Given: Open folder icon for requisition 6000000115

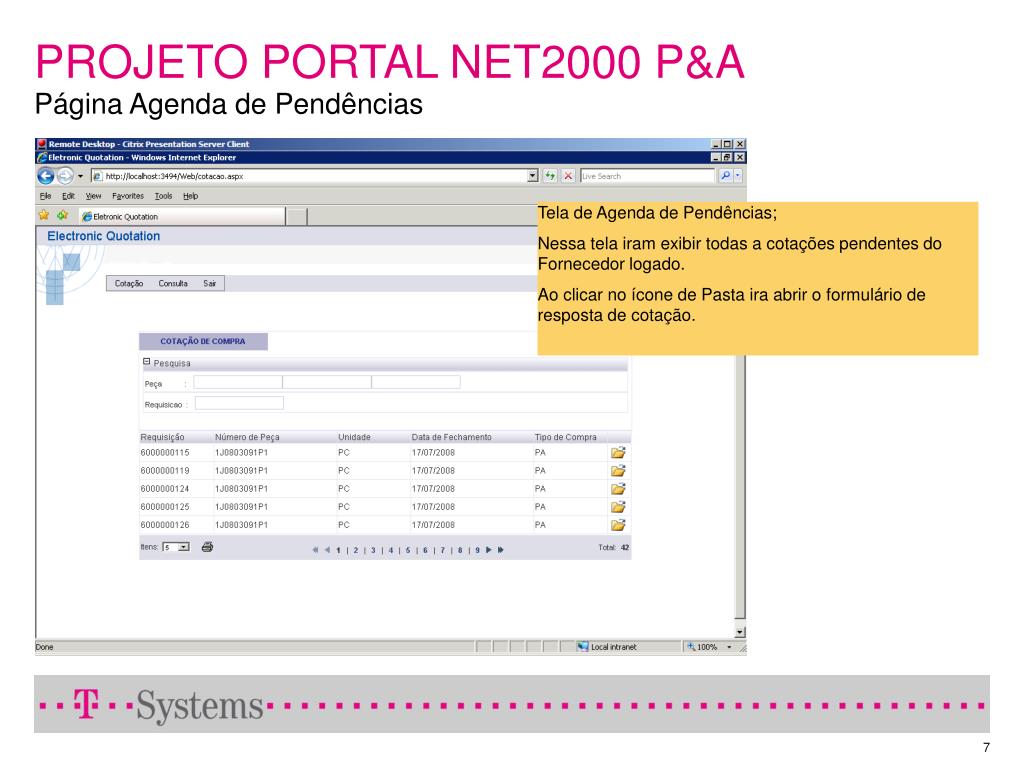Looking at the screenshot, I should [618, 452].
